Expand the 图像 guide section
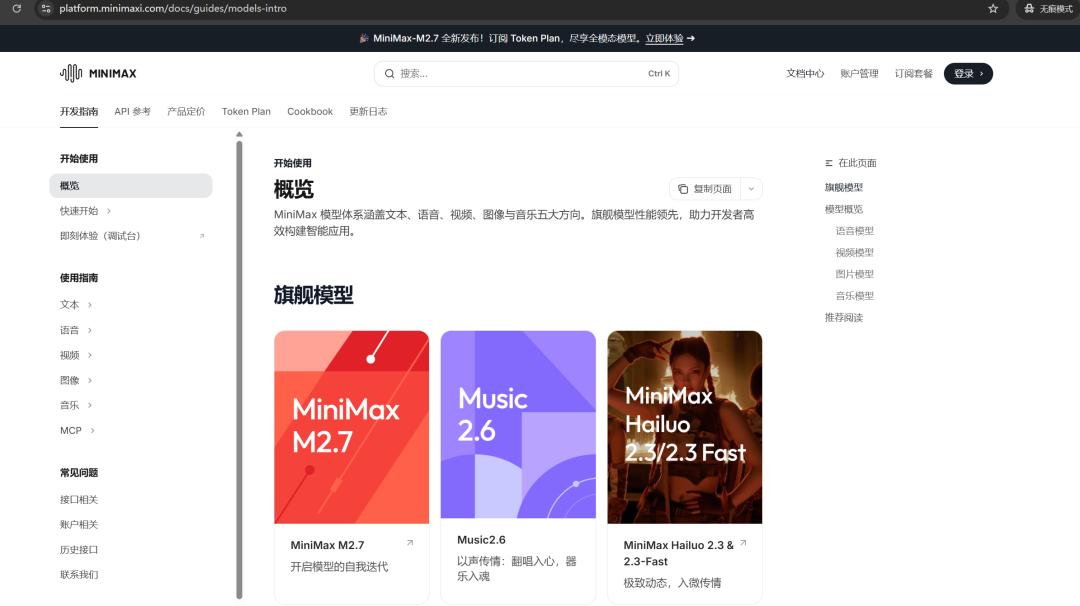The width and height of the screenshot is (1080, 606). pos(90,381)
